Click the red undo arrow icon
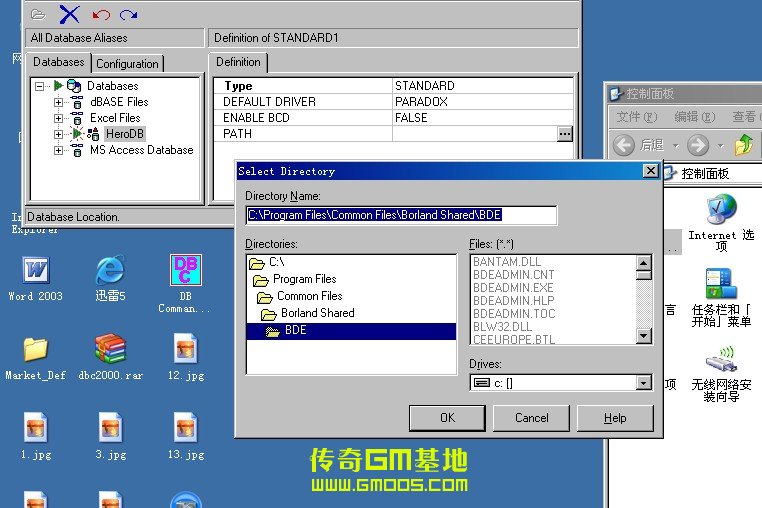 click(x=101, y=15)
